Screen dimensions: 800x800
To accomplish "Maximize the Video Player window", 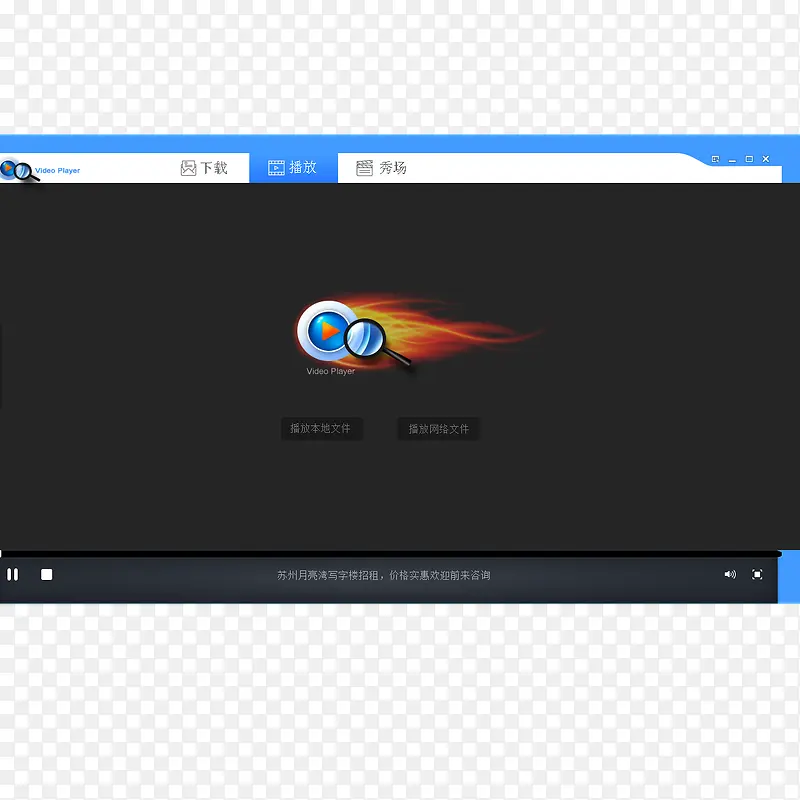I will point(749,159).
